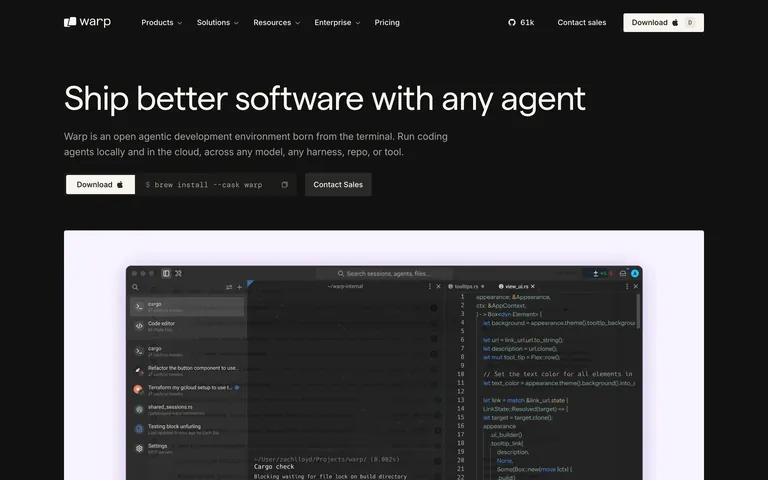Click the blue dot on the Terraform row
The image size is (768, 480).
237,387
